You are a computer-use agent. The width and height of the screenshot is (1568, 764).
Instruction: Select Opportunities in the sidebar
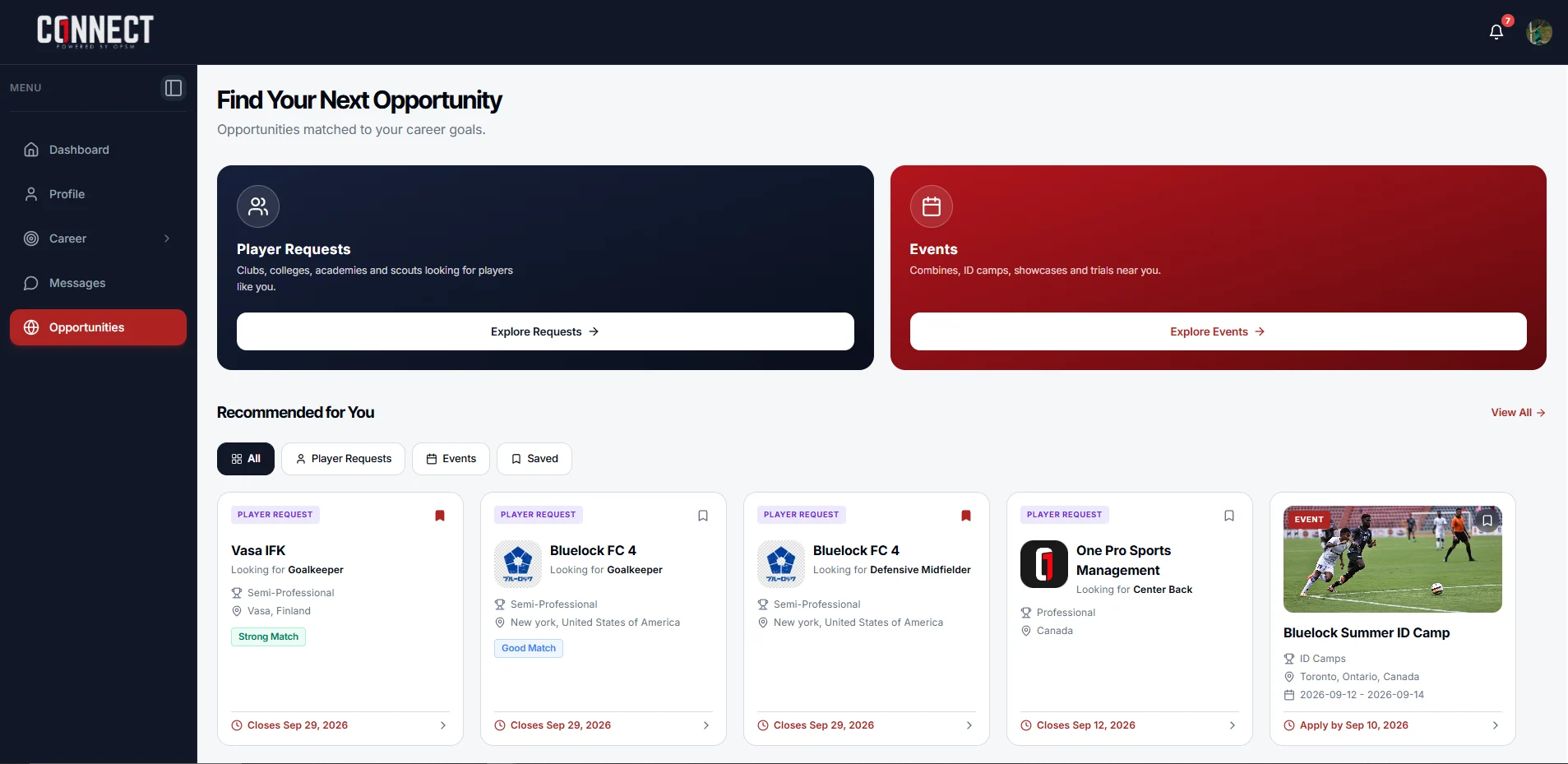(98, 327)
